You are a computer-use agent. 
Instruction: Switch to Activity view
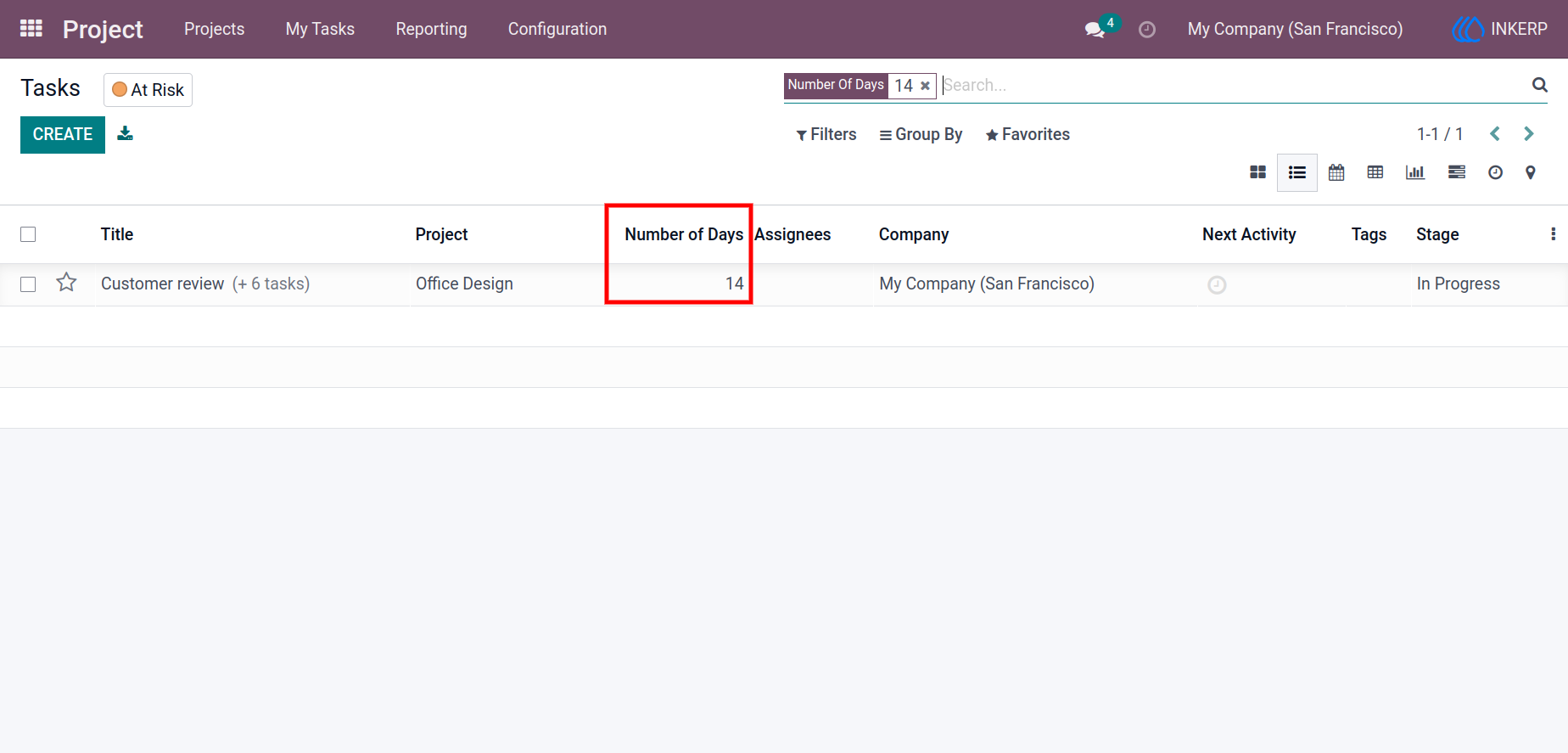click(1495, 172)
